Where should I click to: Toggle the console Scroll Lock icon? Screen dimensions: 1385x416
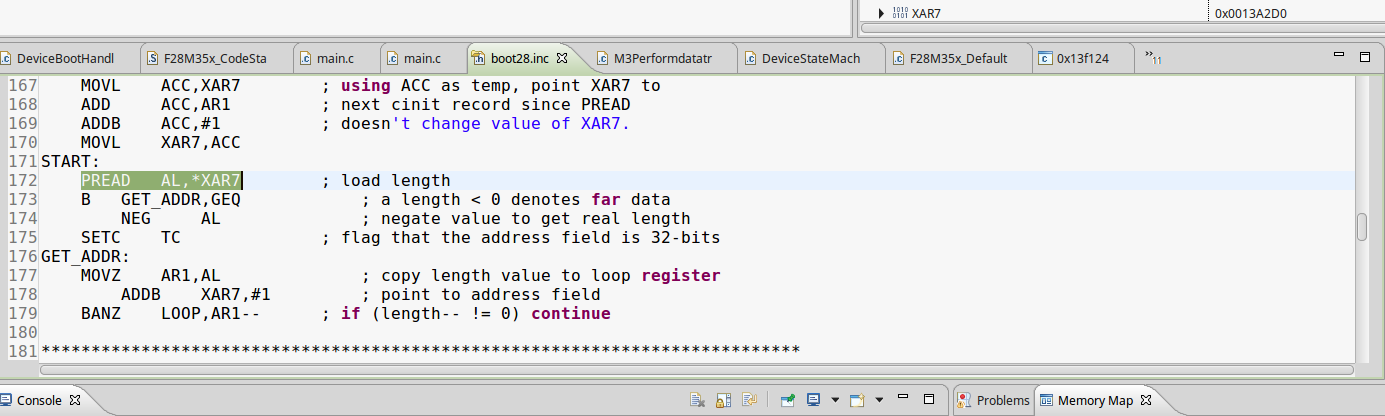pyautogui.click(x=723, y=400)
